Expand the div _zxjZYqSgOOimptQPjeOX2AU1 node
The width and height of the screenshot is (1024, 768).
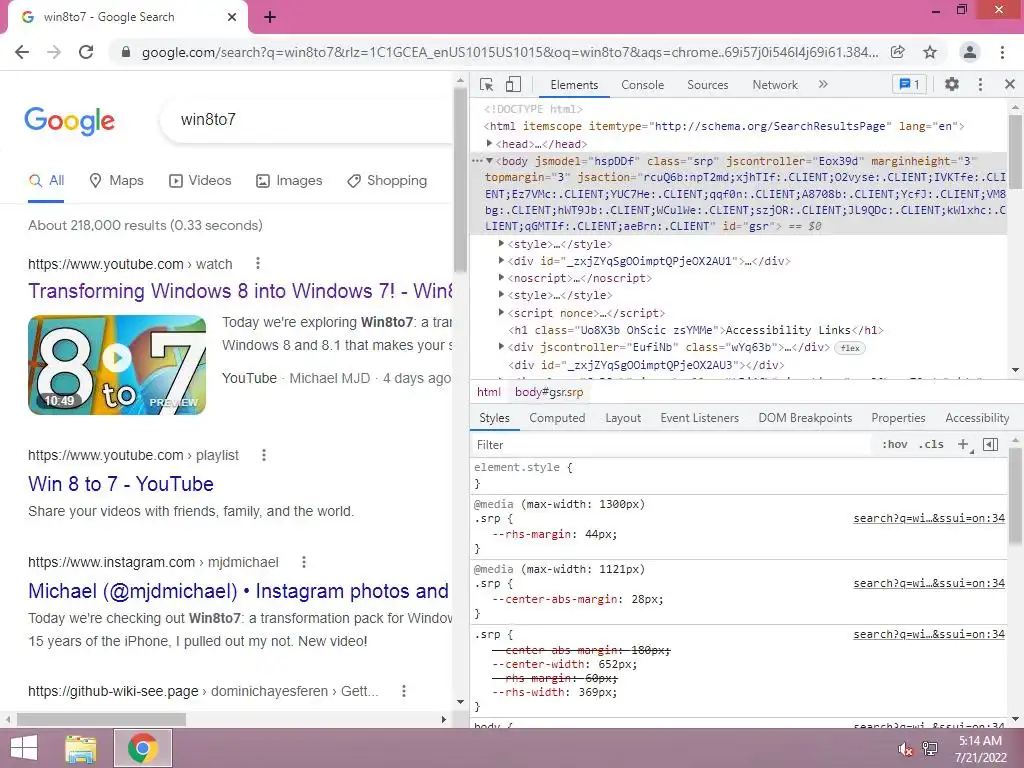click(501, 260)
